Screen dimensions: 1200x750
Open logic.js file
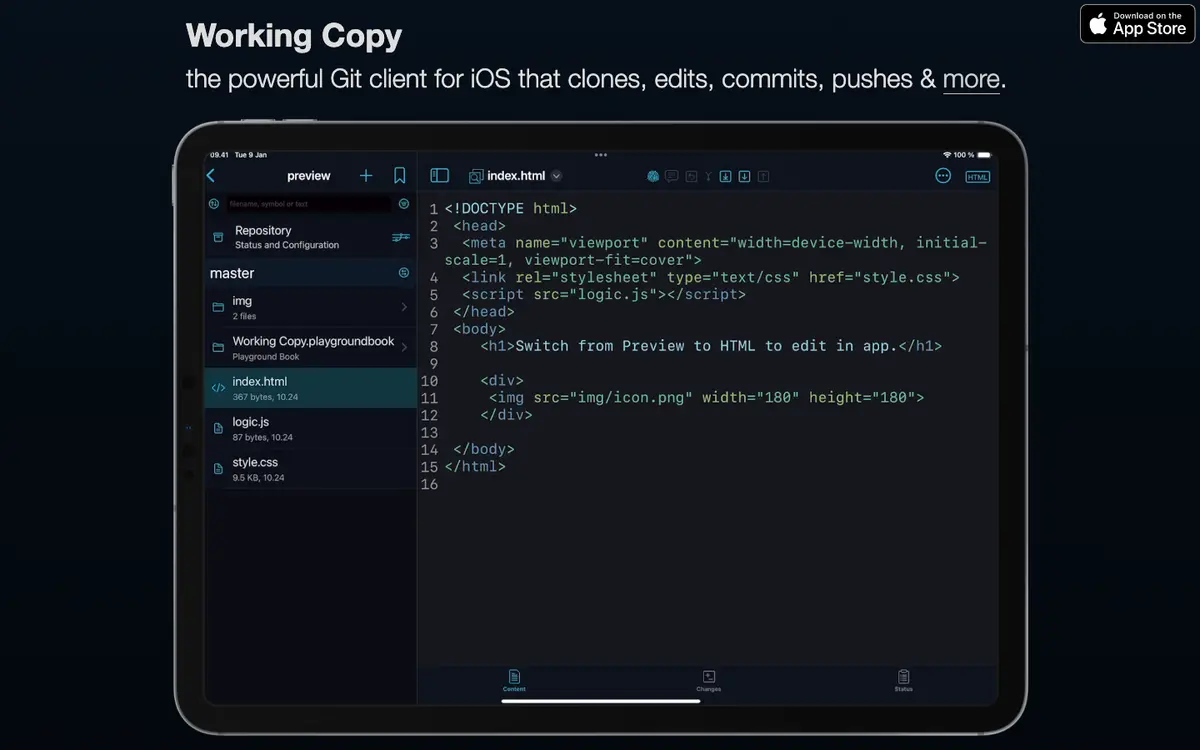(310, 428)
